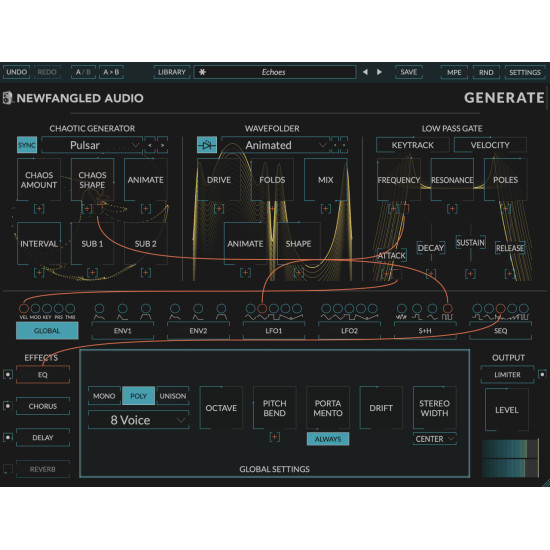Click the RELEASE envelope slider

510,248
